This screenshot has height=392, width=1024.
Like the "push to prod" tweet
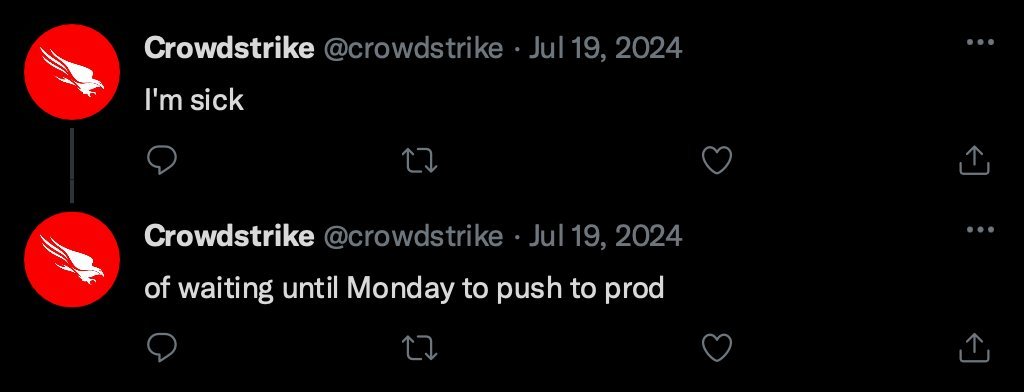click(x=716, y=348)
